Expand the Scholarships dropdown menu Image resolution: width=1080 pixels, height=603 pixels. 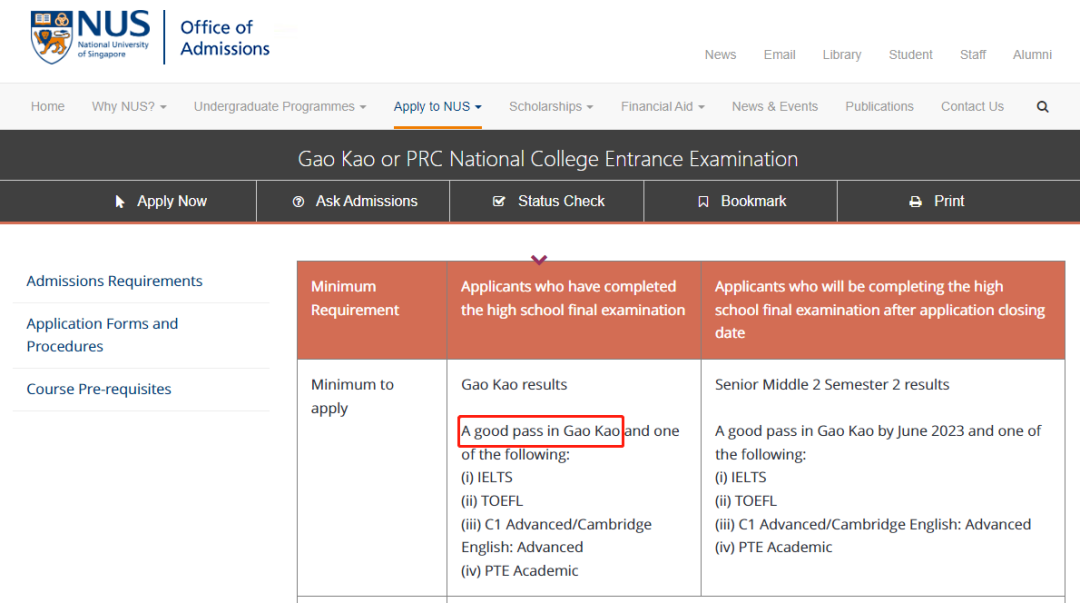point(551,107)
